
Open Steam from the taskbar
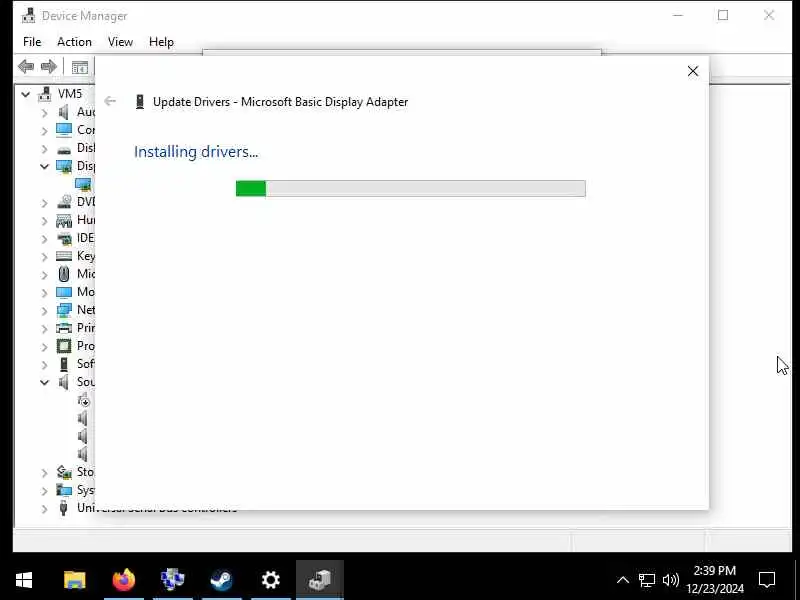[x=221, y=580]
